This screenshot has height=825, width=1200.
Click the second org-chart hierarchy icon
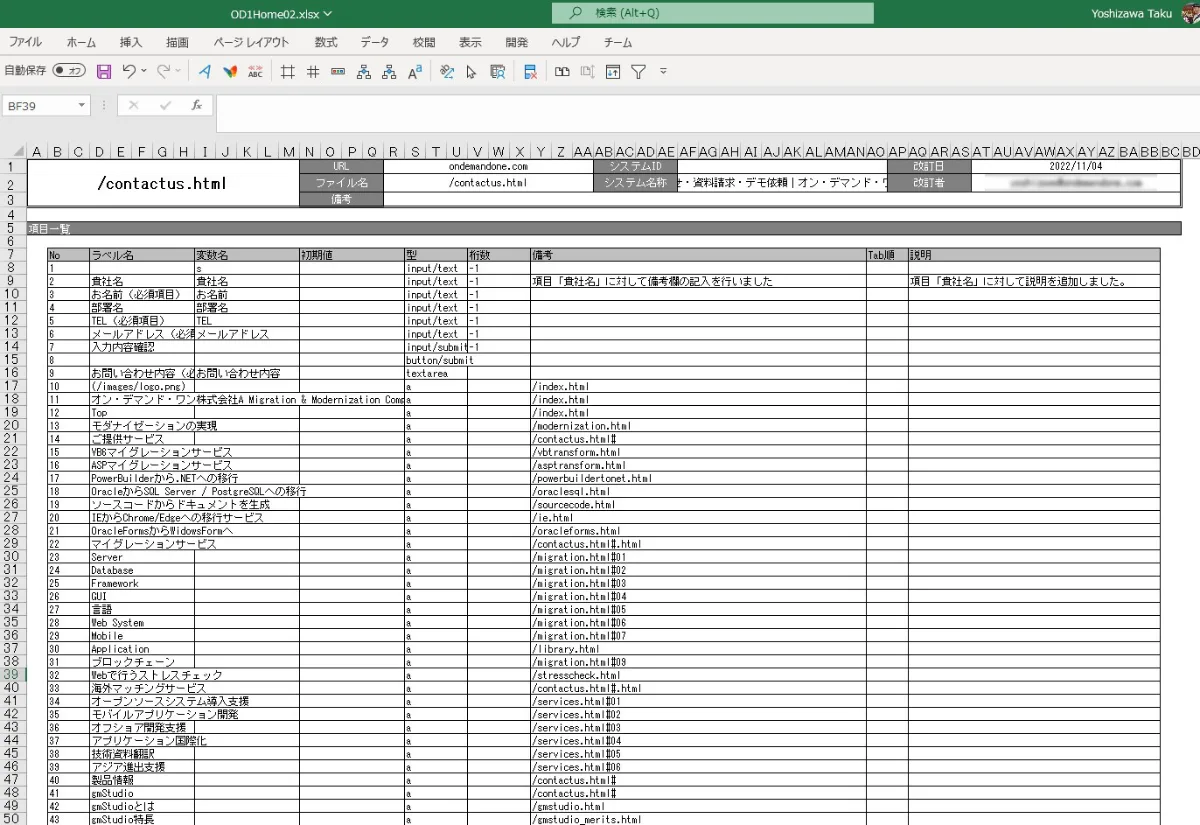[389, 71]
